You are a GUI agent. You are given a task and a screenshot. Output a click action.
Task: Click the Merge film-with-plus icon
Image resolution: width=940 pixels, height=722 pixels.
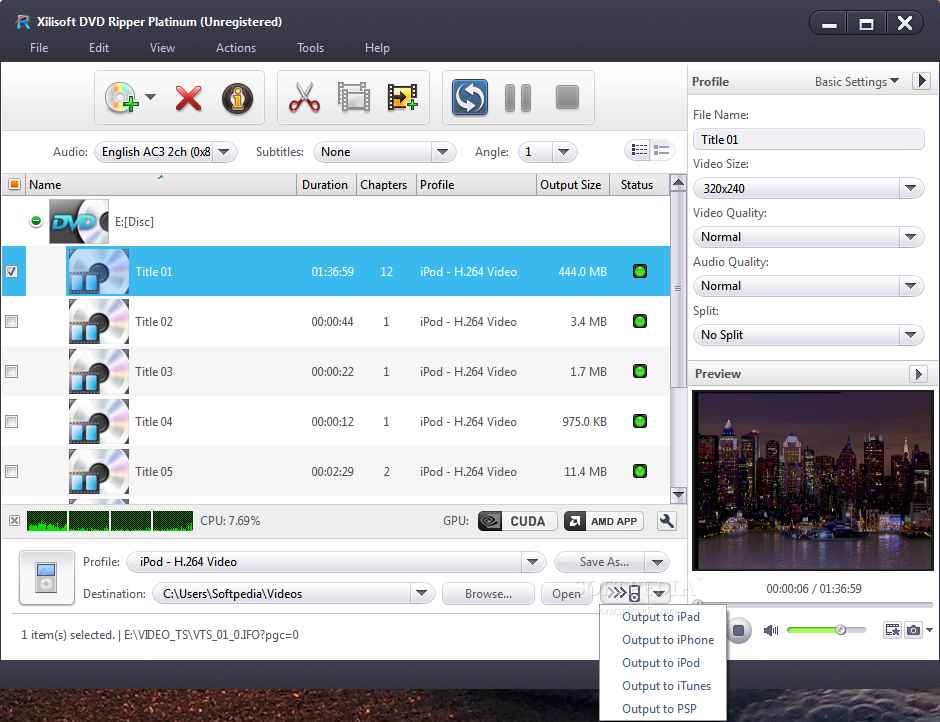(x=402, y=97)
